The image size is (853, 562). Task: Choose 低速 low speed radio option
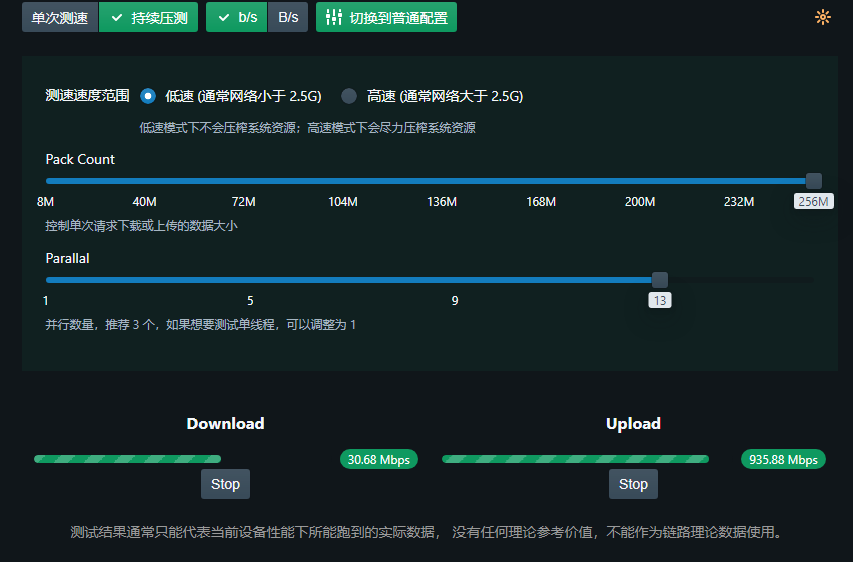[148, 96]
